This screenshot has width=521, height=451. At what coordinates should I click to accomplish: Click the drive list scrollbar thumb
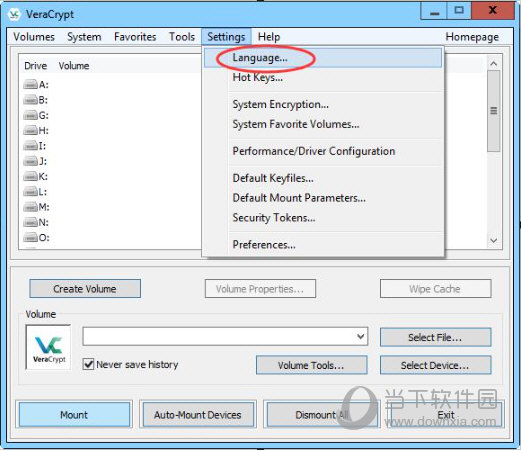[x=494, y=111]
